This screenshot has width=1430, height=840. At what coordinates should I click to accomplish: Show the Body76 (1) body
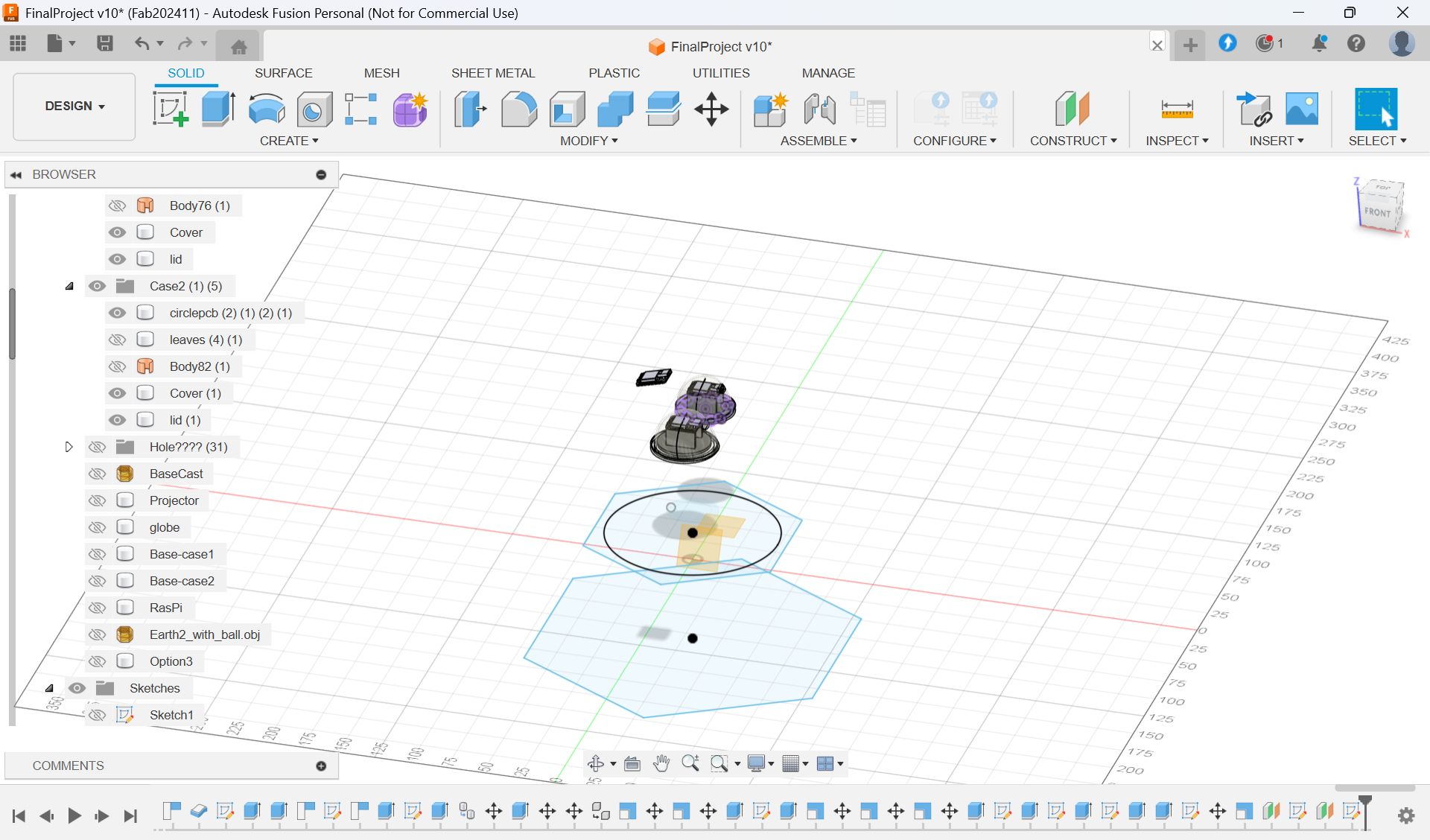click(x=117, y=206)
